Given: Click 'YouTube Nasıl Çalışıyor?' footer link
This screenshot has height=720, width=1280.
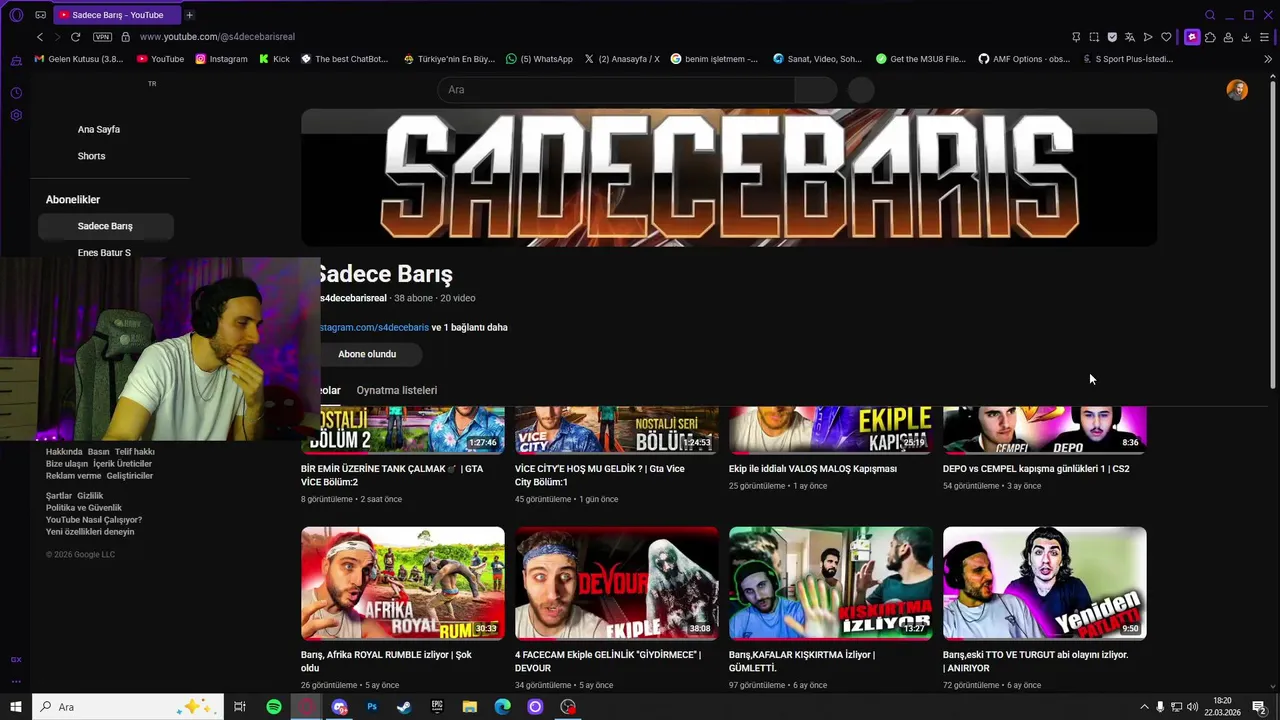Looking at the screenshot, I should (x=94, y=520).
